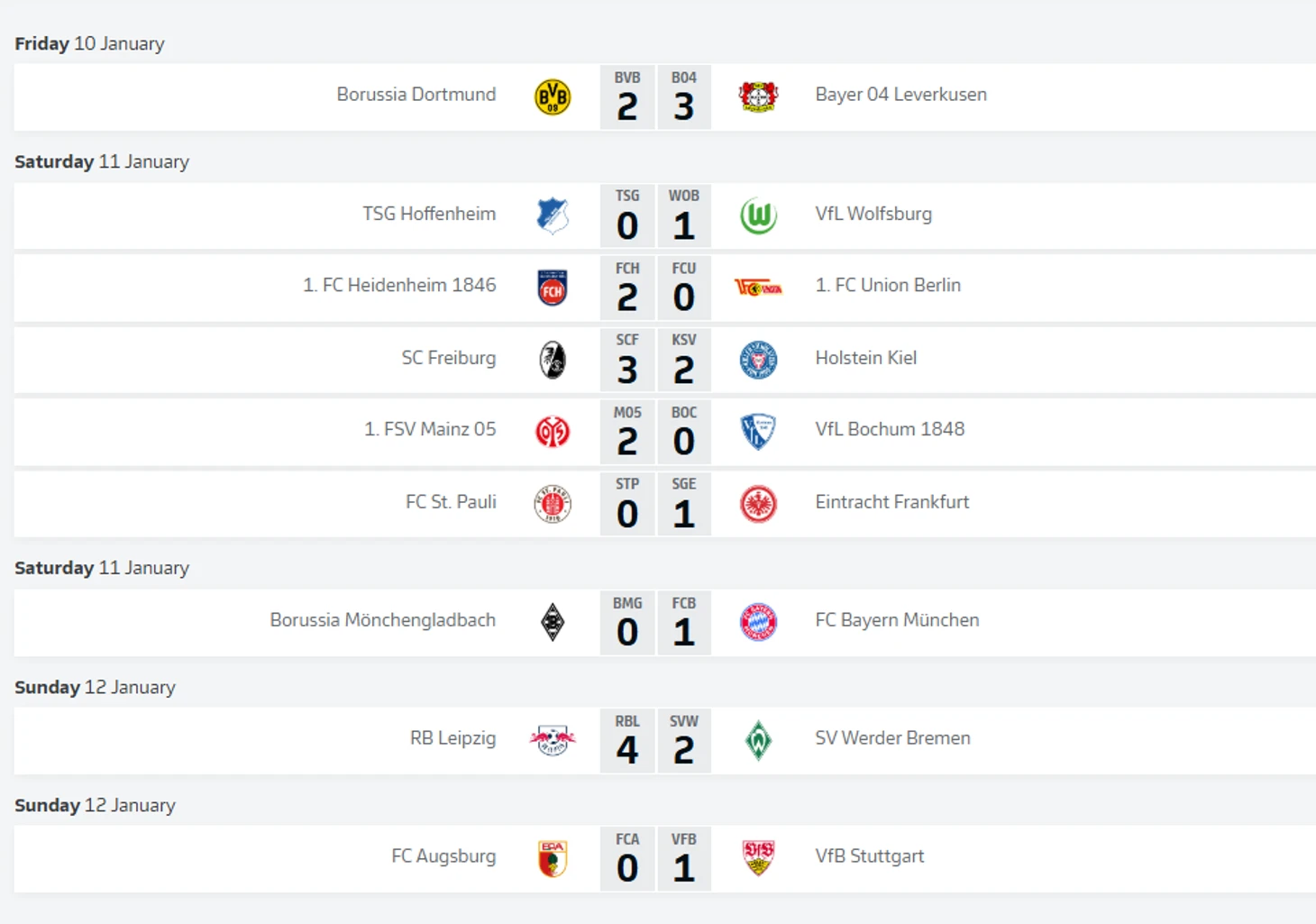This screenshot has height=924, width=1316.
Task: Click the 1. FSV Mainz 05 logo
Action: [553, 432]
